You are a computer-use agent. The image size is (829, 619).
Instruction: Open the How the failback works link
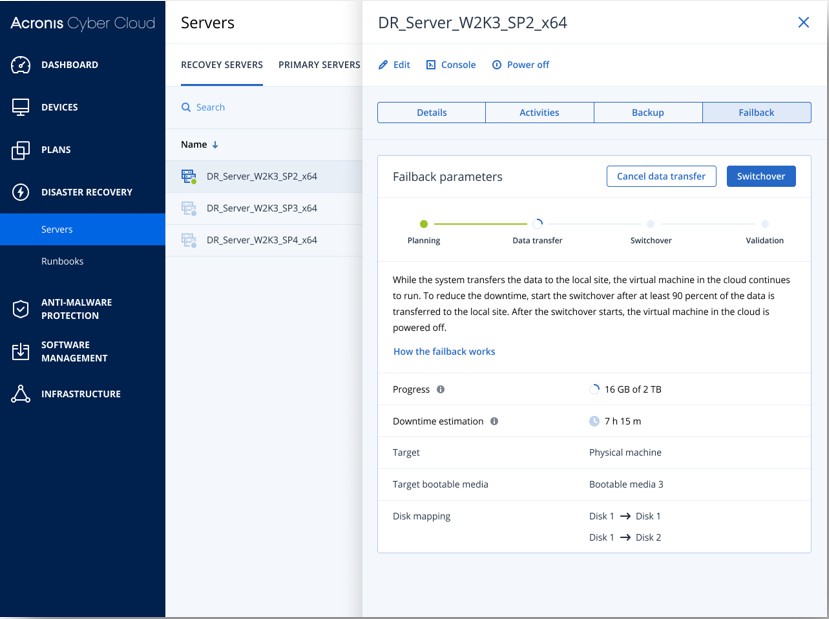pyautogui.click(x=444, y=351)
